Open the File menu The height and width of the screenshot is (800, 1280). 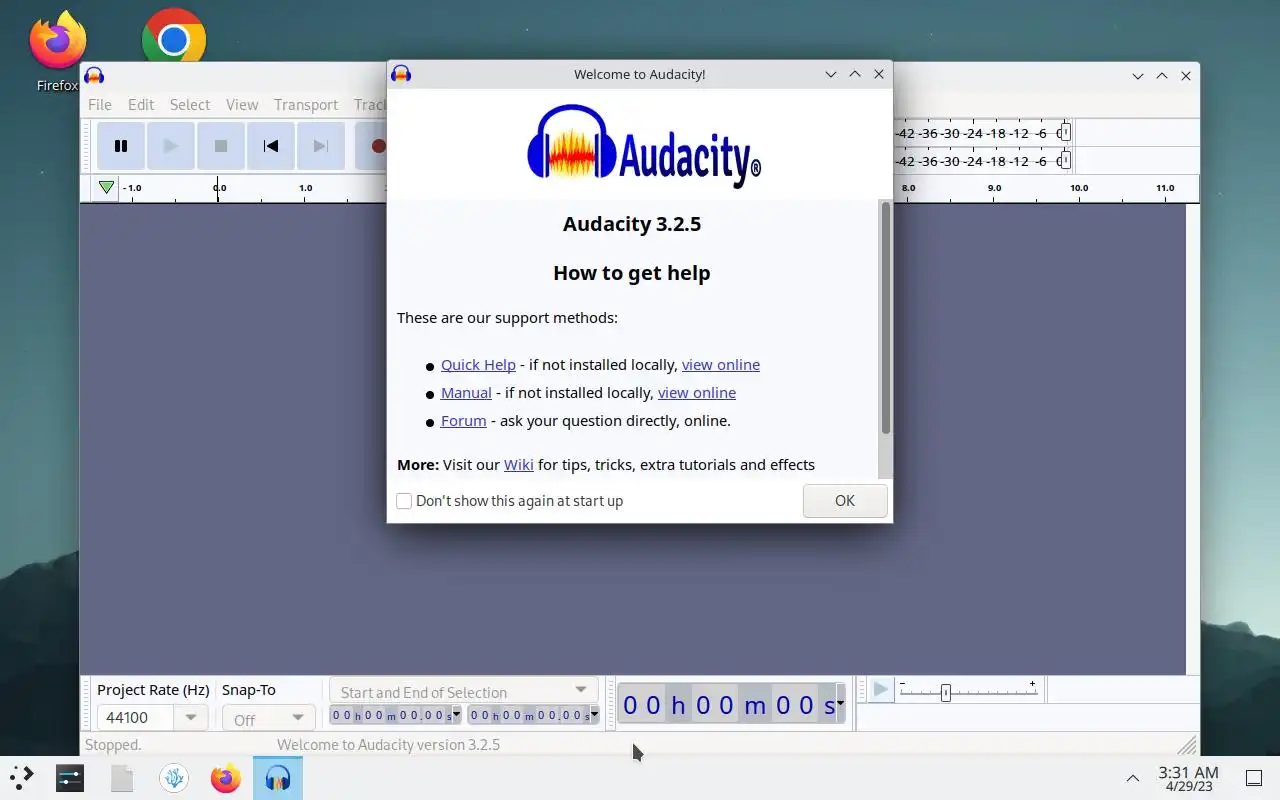click(x=100, y=104)
